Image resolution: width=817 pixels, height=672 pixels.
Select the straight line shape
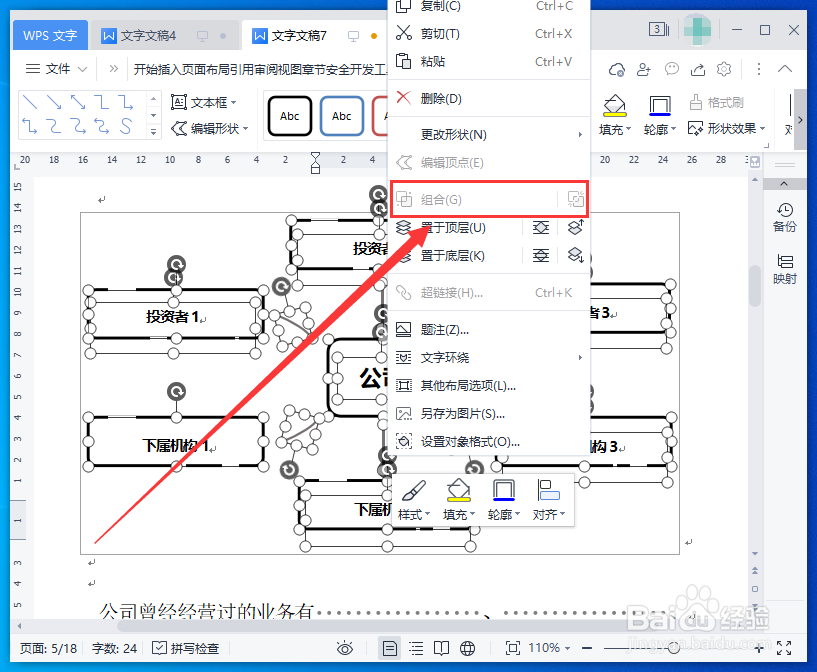[30, 102]
